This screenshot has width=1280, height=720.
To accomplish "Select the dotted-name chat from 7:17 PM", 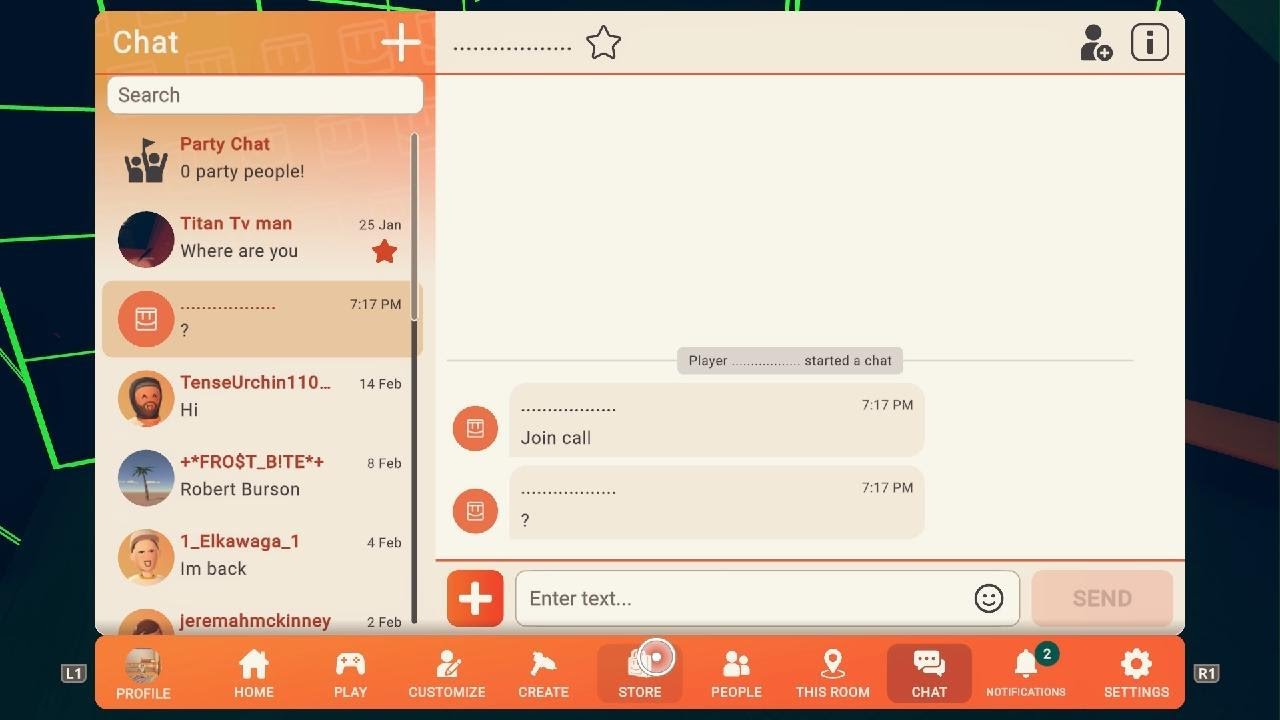I will [x=262, y=318].
